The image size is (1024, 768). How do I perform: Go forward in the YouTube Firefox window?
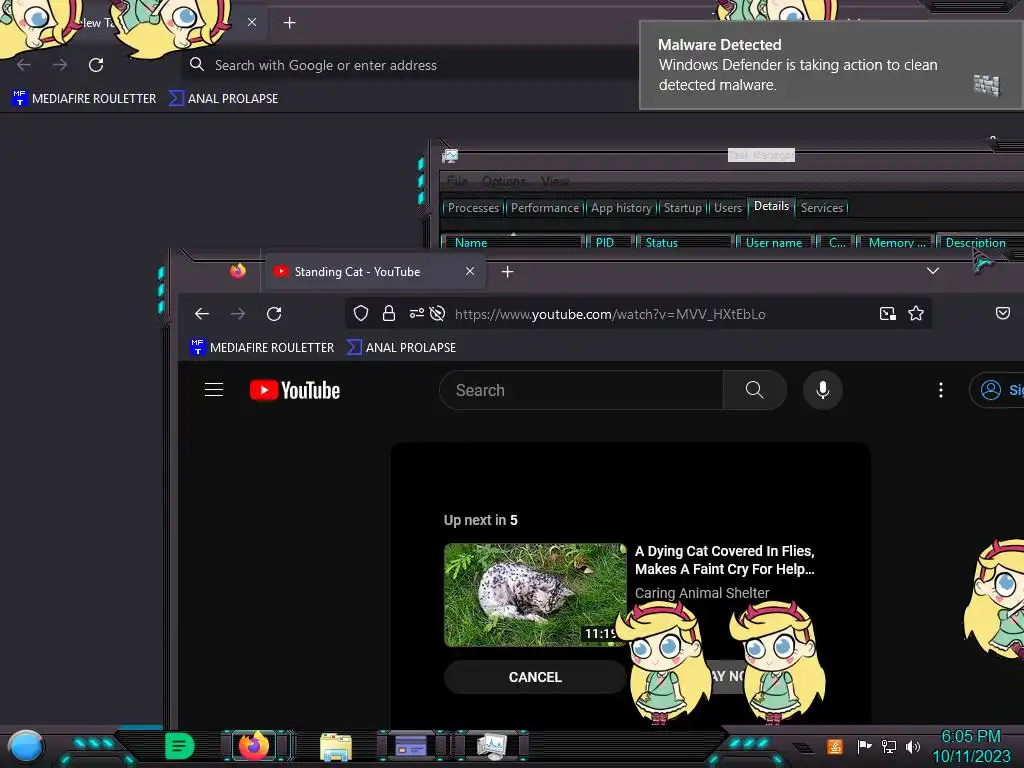click(238, 314)
